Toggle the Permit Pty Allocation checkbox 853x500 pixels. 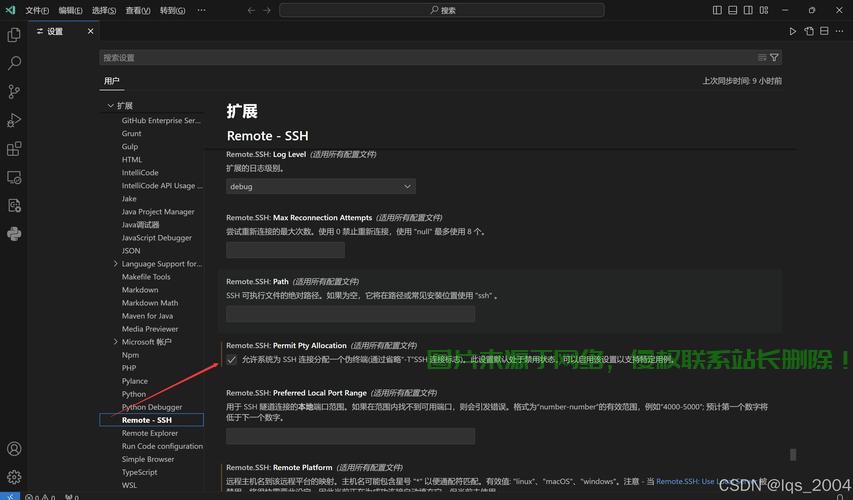pyautogui.click(x=232, y=359)
